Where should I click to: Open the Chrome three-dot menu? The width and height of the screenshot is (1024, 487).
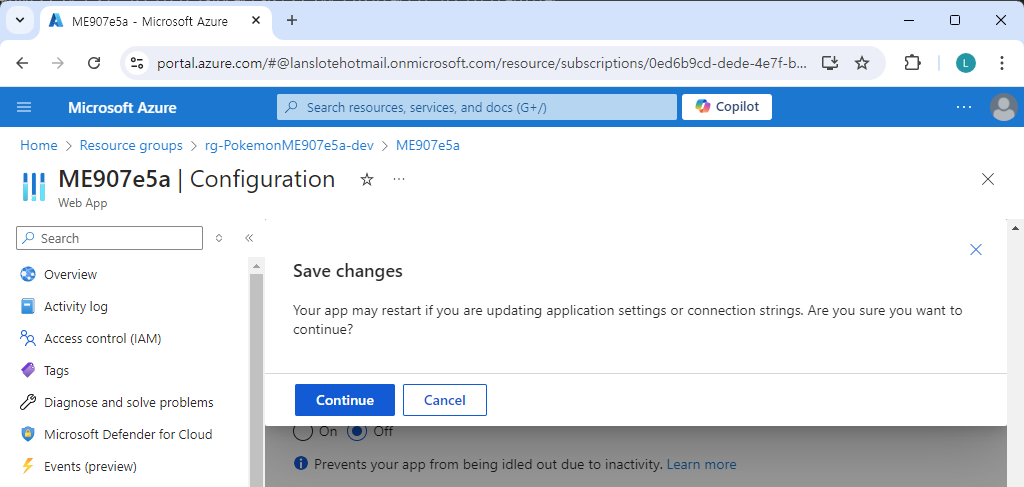pyautogui.click(x=1002, y=63)
